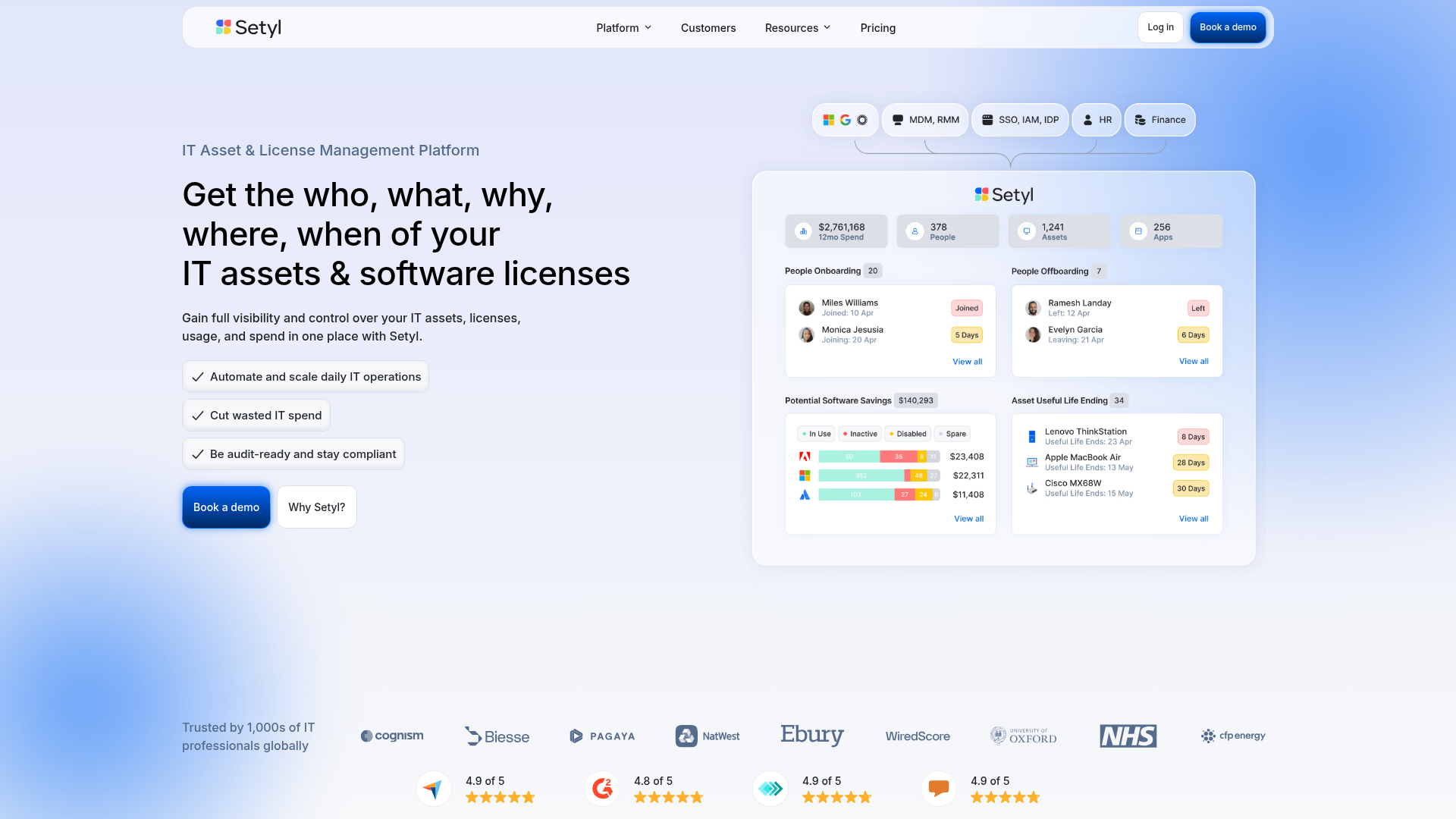1456x819 pixels.
Task: Click the Atlassian app icon
Action: click(x=805, y=494)
